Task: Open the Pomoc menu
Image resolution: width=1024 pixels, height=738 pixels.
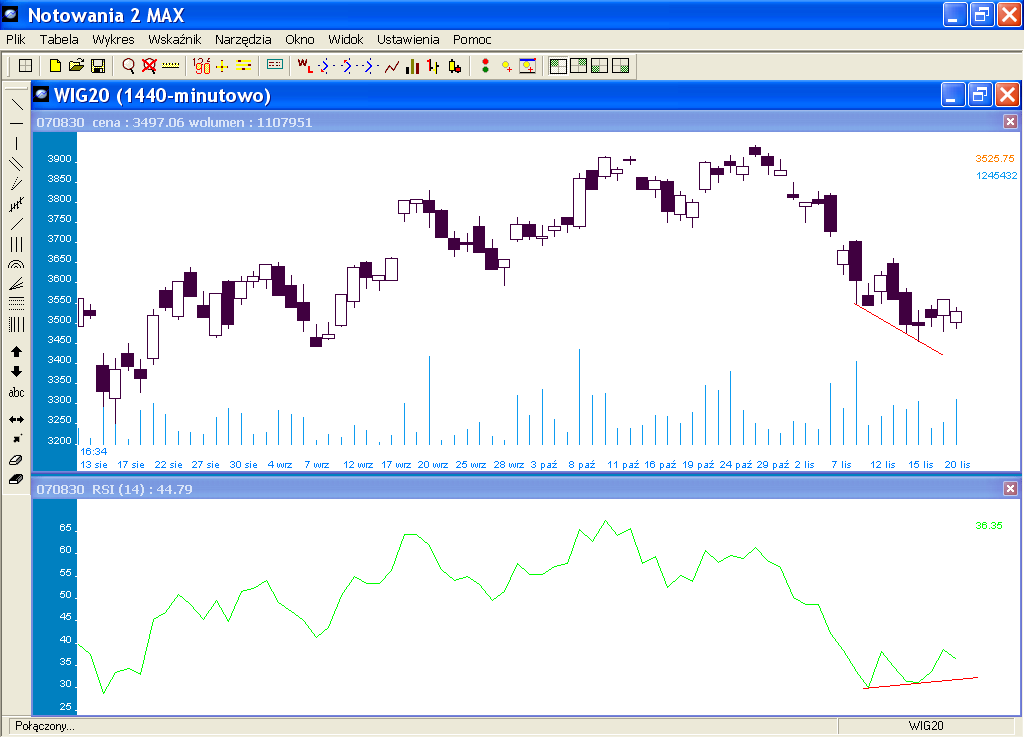Action: coord(472,39)
